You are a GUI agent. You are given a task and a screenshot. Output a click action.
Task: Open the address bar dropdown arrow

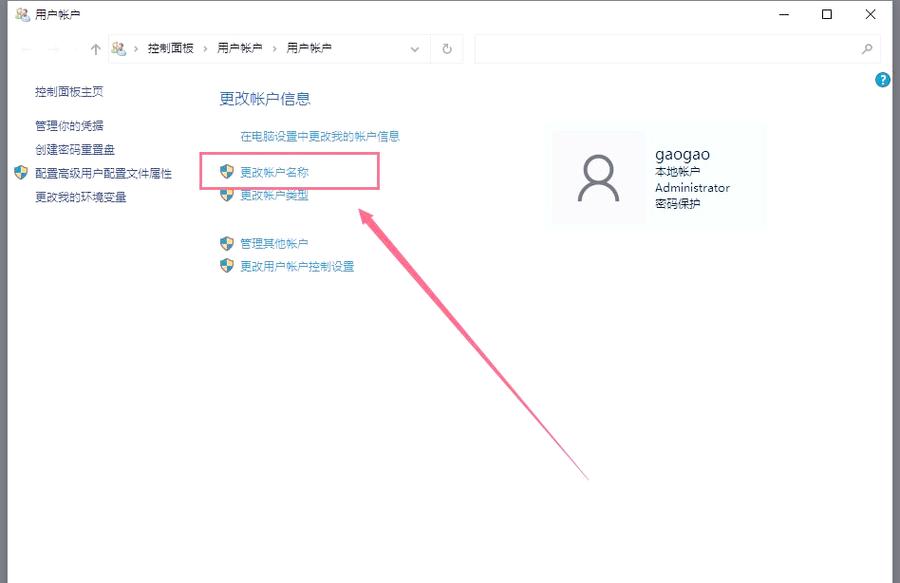415,47
